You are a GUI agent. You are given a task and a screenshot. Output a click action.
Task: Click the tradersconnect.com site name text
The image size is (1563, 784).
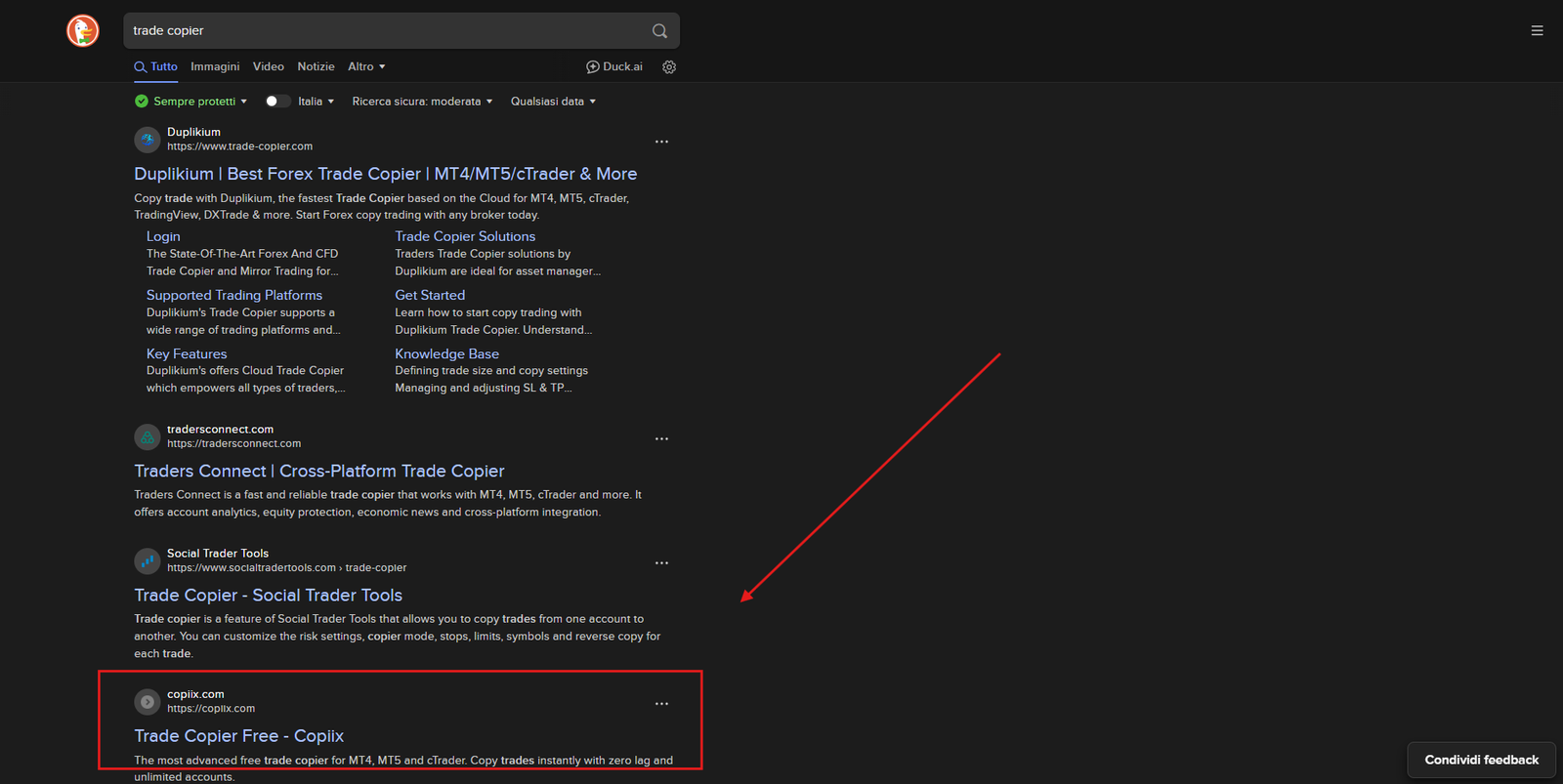220,430
